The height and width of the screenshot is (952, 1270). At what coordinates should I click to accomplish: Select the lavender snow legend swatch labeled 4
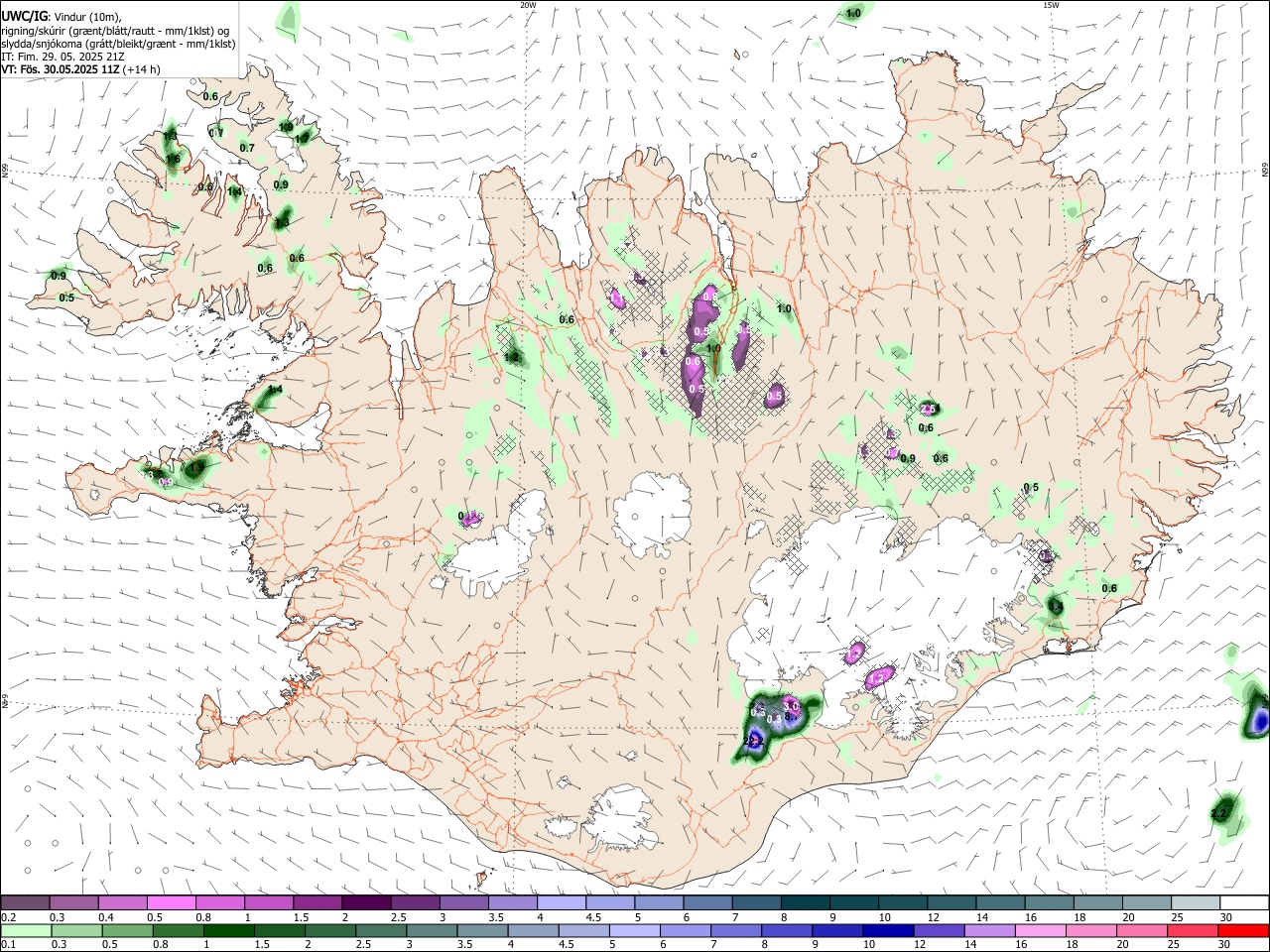click(x=561, y=902)
